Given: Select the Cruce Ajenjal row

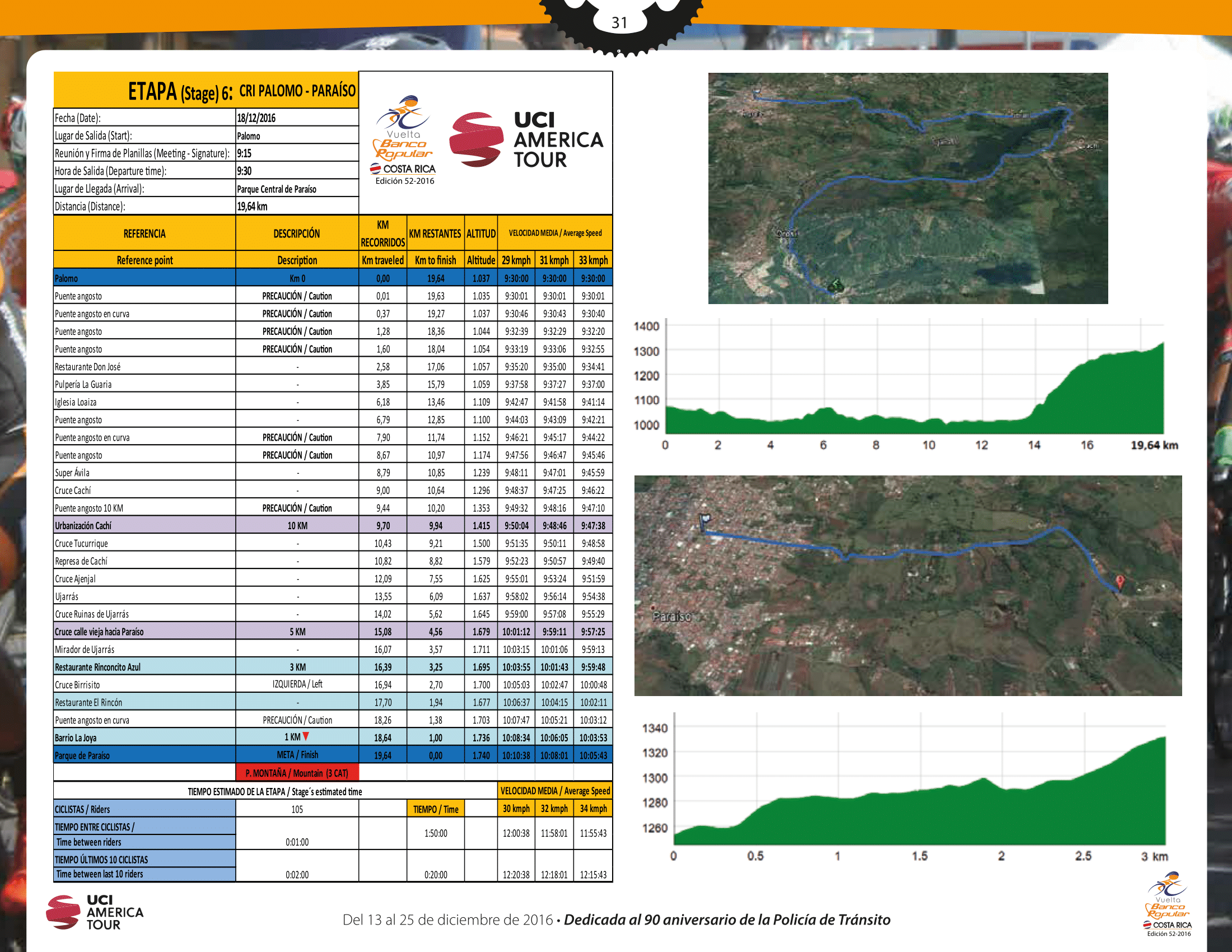Looking at the screenshot, I should (333, 578).
